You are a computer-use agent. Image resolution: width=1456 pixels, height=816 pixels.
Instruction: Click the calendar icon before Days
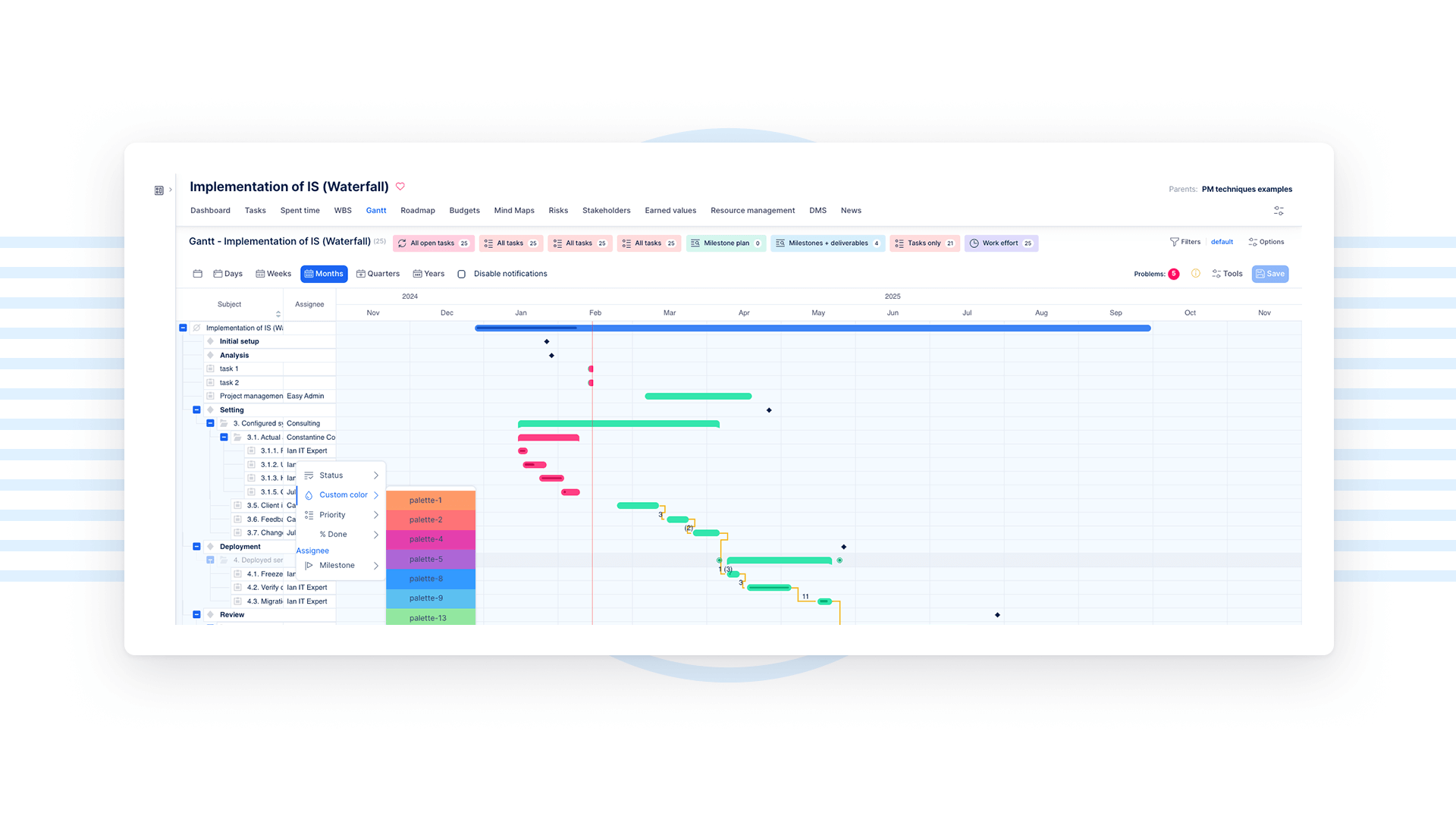coord(197,274)
